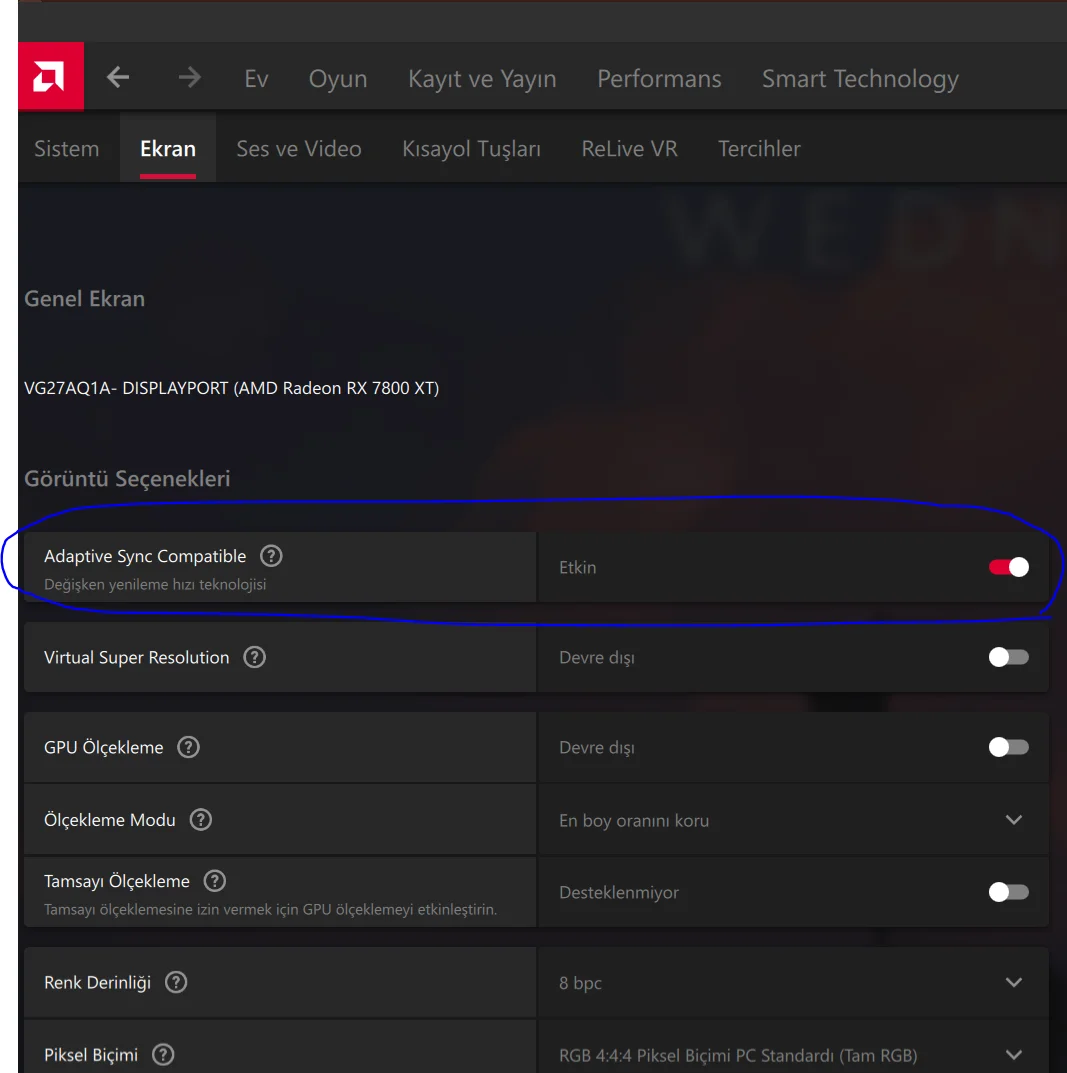Viewport: 1067px width, 1073px height.
Task: Expand the Ölçekleme Modu dropdown
Action: [1013, 820]
